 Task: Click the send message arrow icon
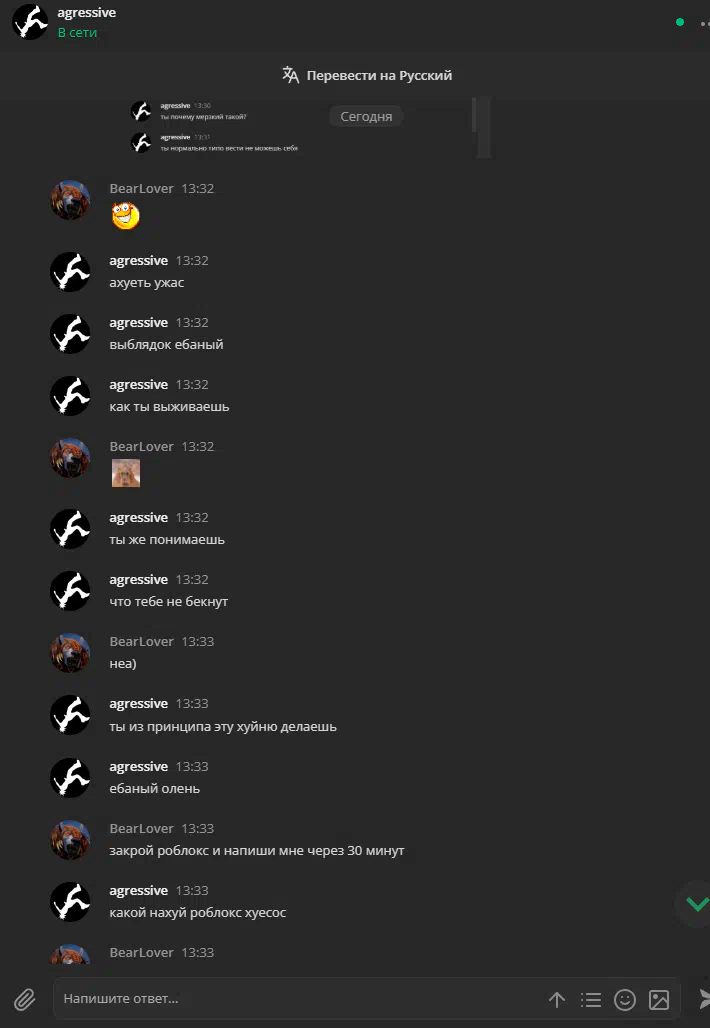tap(704, 998)
